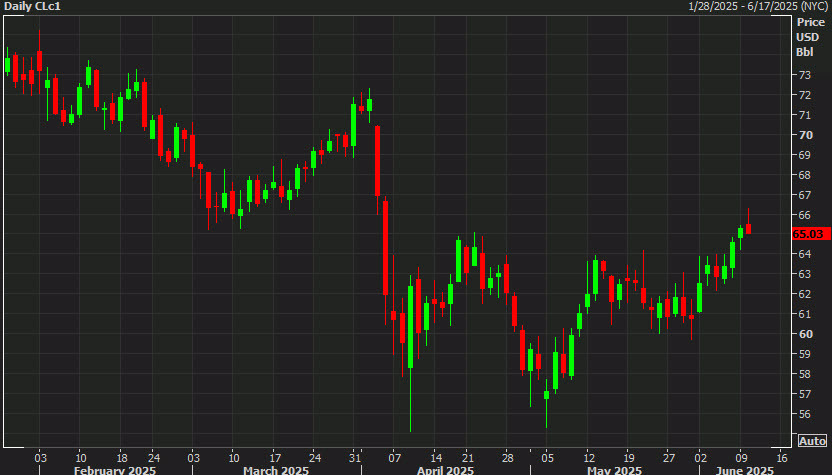
Task: Click the February 2025 month label
Action: (115, 470)
